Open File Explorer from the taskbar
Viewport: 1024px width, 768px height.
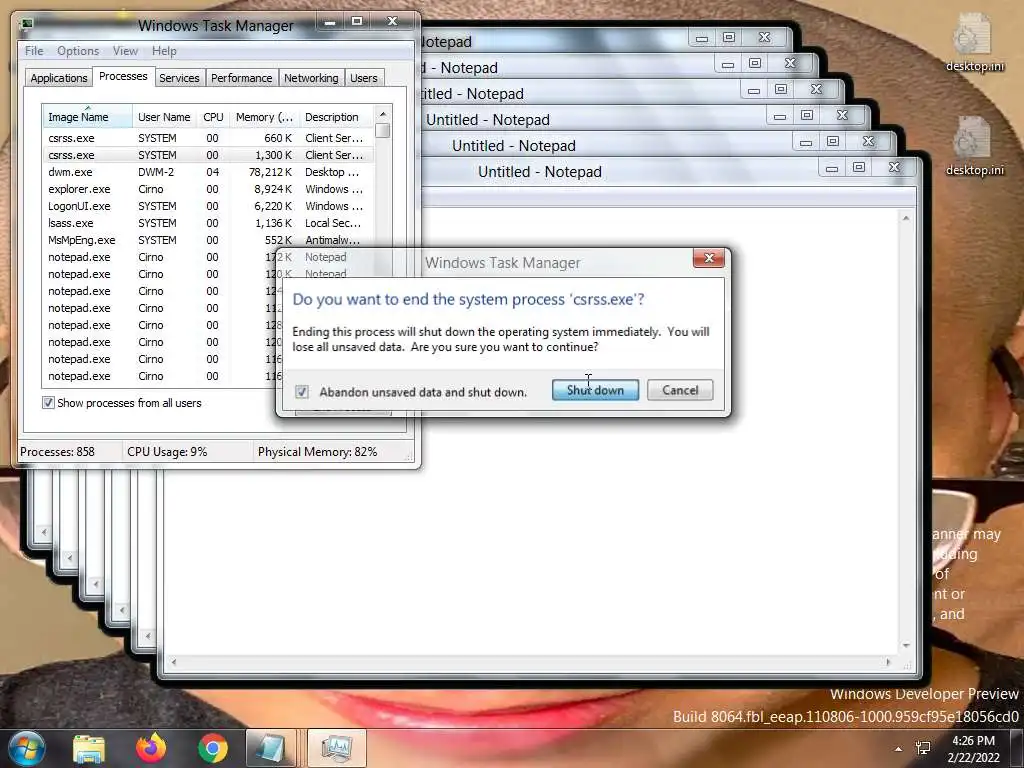pyautogui.click(x=89, y=748)
